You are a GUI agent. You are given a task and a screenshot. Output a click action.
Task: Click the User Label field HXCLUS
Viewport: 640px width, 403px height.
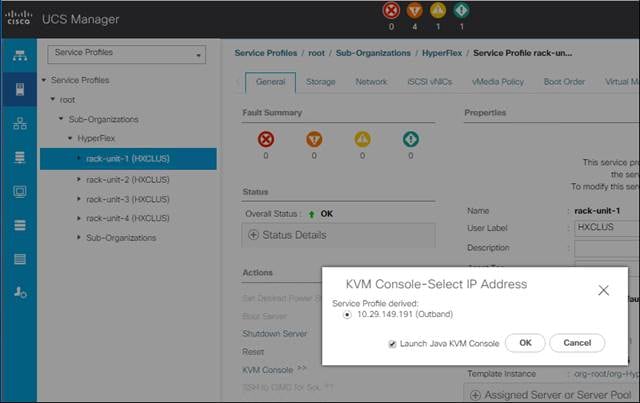pyautogui.click(x=607, y=228)
